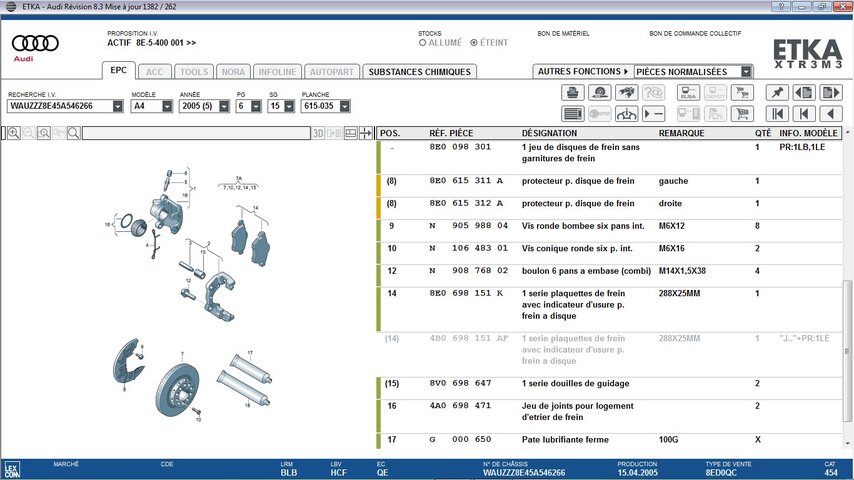This screenshot has width=854, height=480.
Task: Click the brake disc in the diagram
Action: tap(177, 390)
